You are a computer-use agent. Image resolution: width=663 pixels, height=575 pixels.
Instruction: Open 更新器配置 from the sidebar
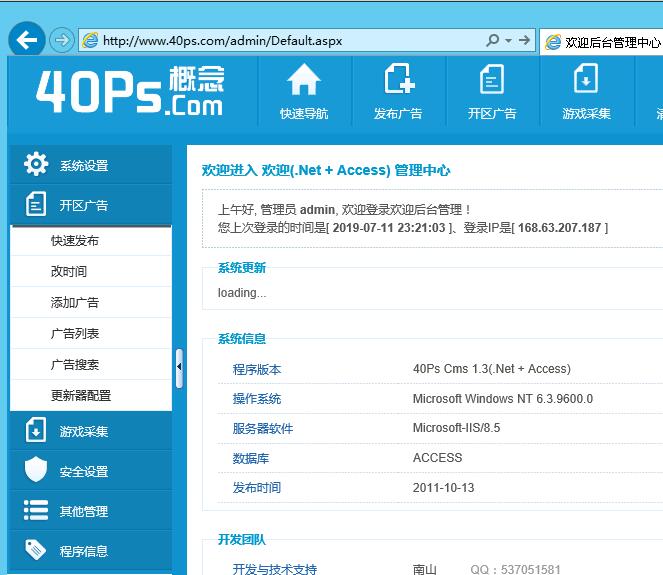point(81,396)
